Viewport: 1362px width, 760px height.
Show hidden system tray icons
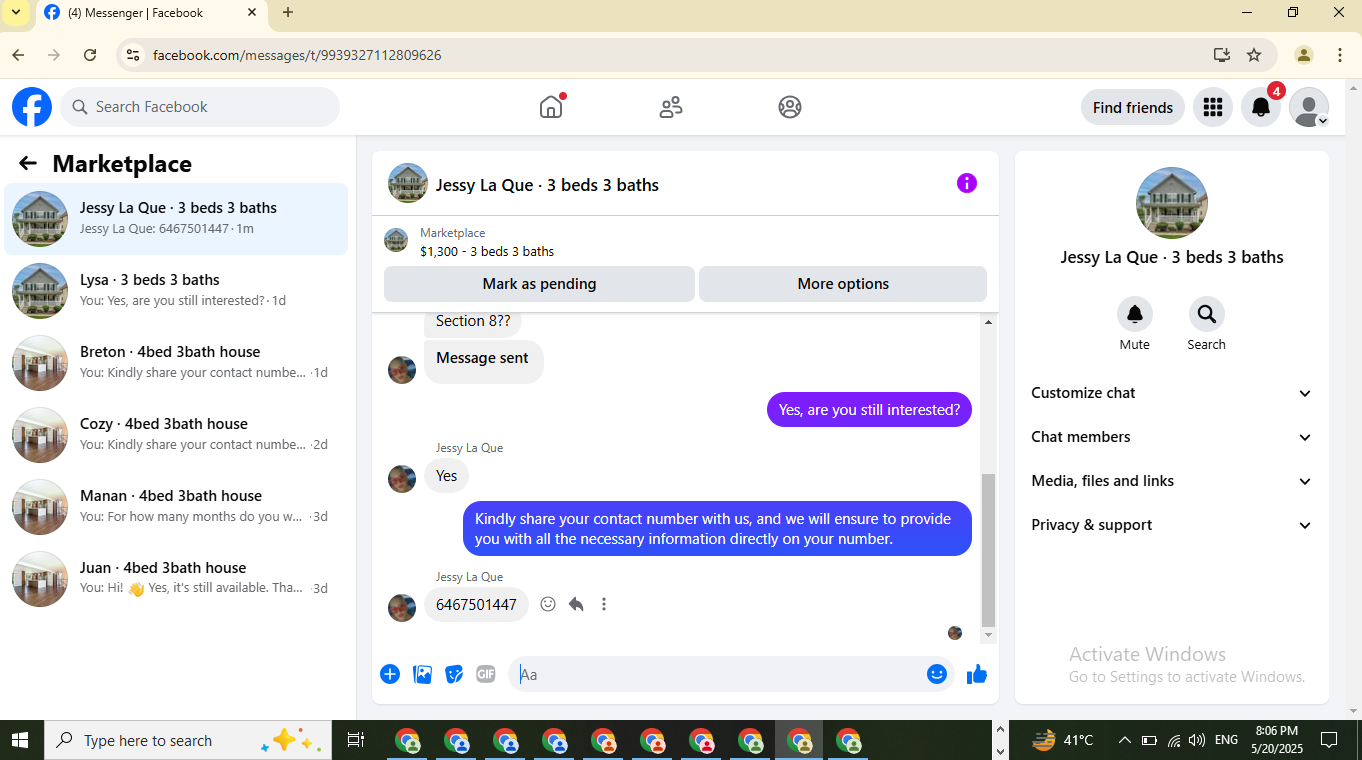(x=1124, y=740)
